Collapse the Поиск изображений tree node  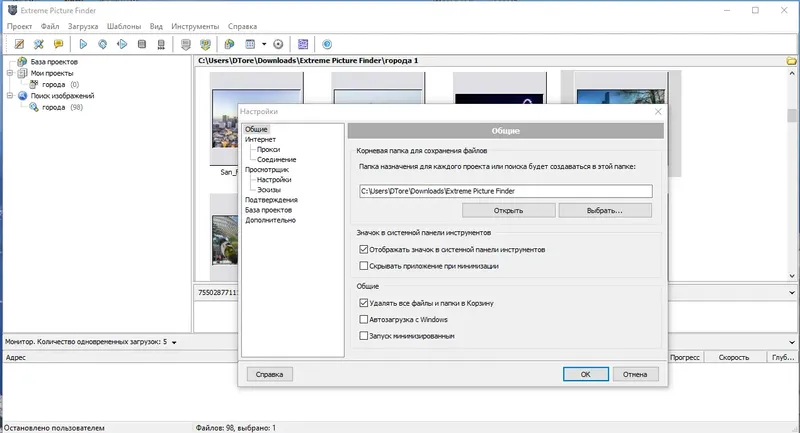click(x=10, y=96)
